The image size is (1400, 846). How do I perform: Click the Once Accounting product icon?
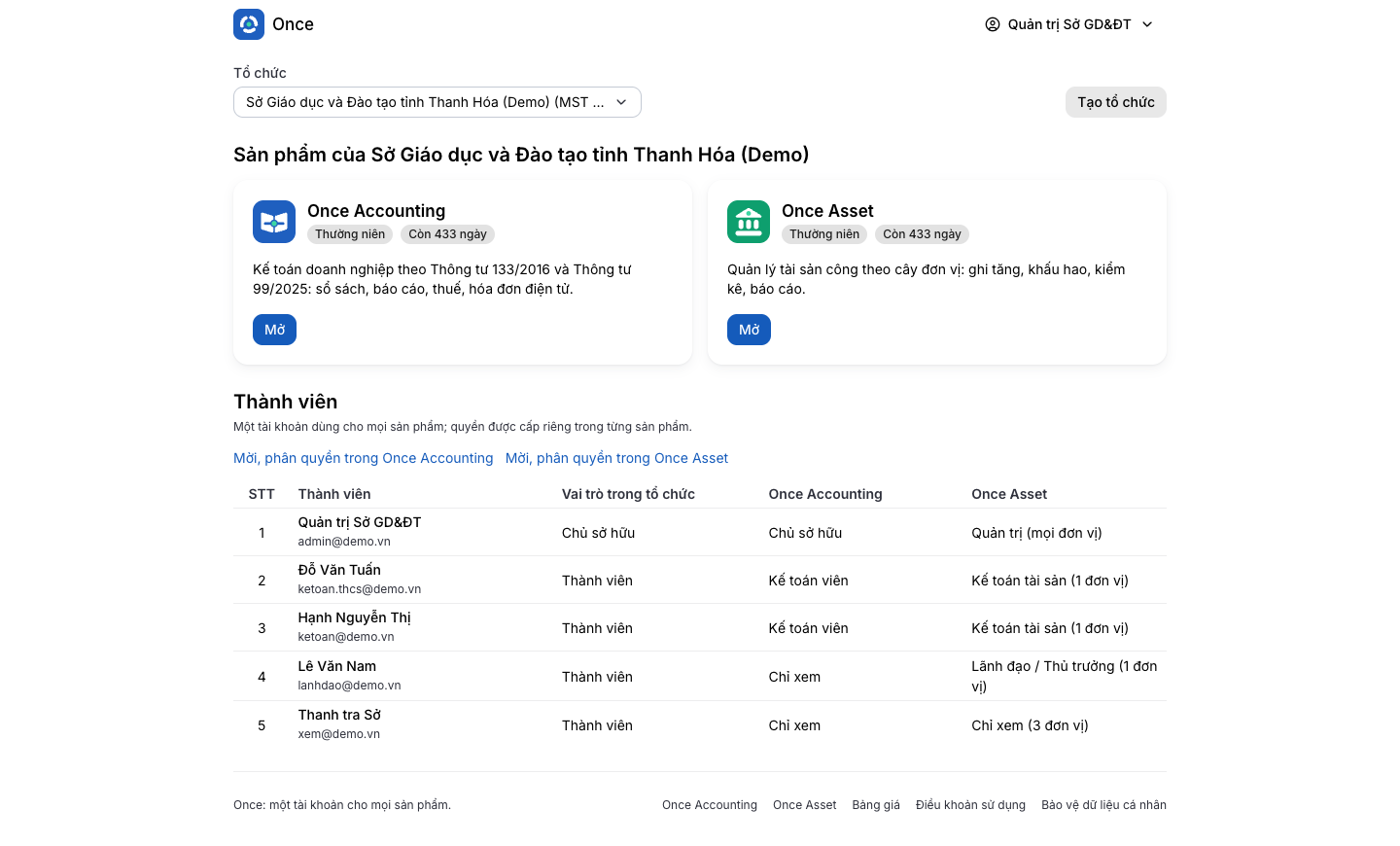point(274,222)
